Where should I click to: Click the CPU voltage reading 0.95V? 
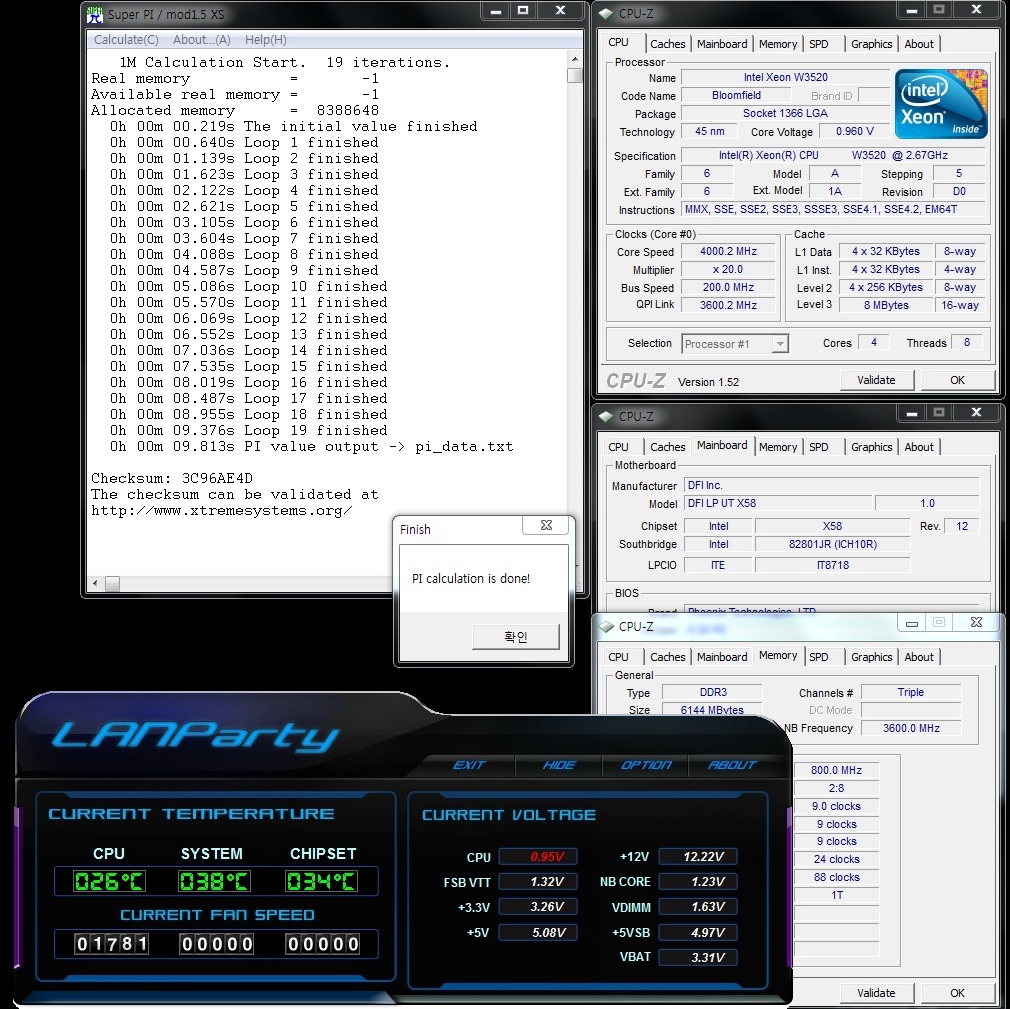(x=538, y=857)
